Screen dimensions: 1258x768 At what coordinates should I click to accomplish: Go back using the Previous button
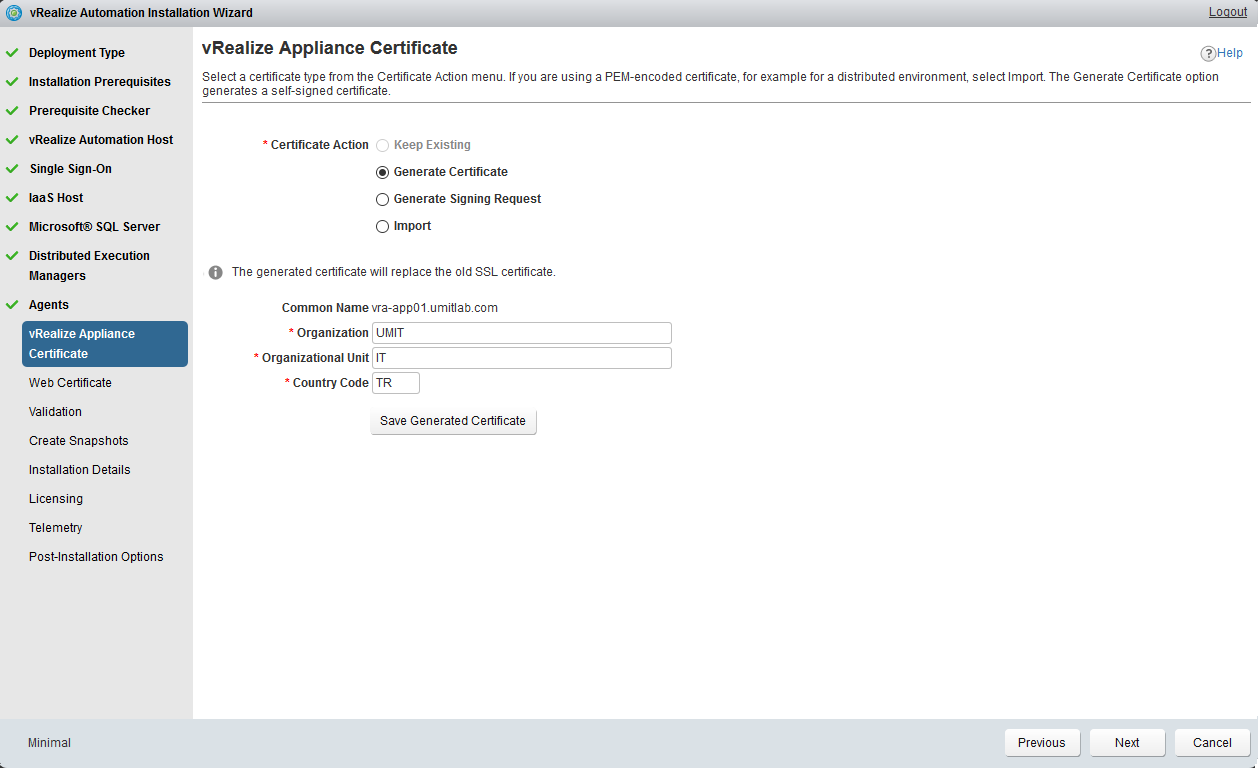(x=1041, y=743)
